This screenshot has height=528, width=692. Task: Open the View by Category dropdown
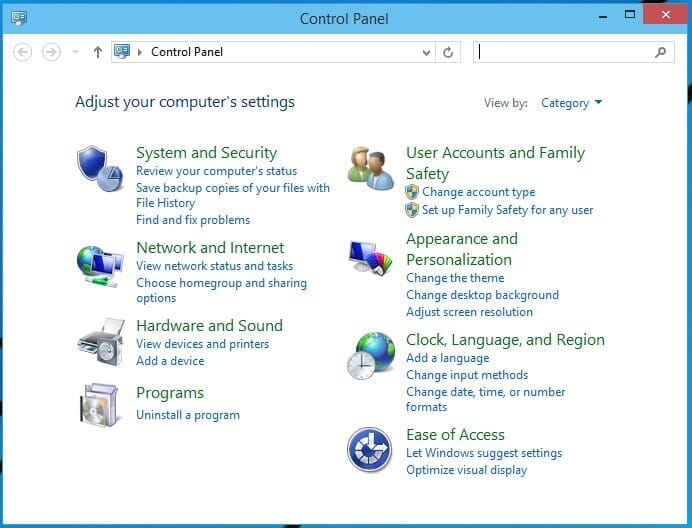571,103
